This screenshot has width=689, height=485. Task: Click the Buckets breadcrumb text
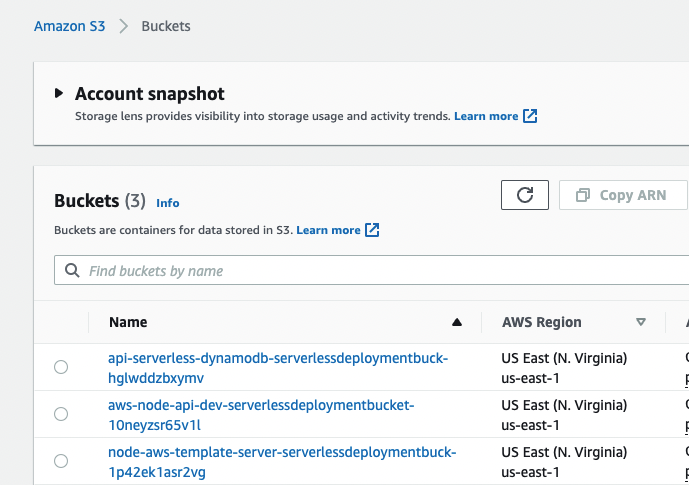coord(166,26)
